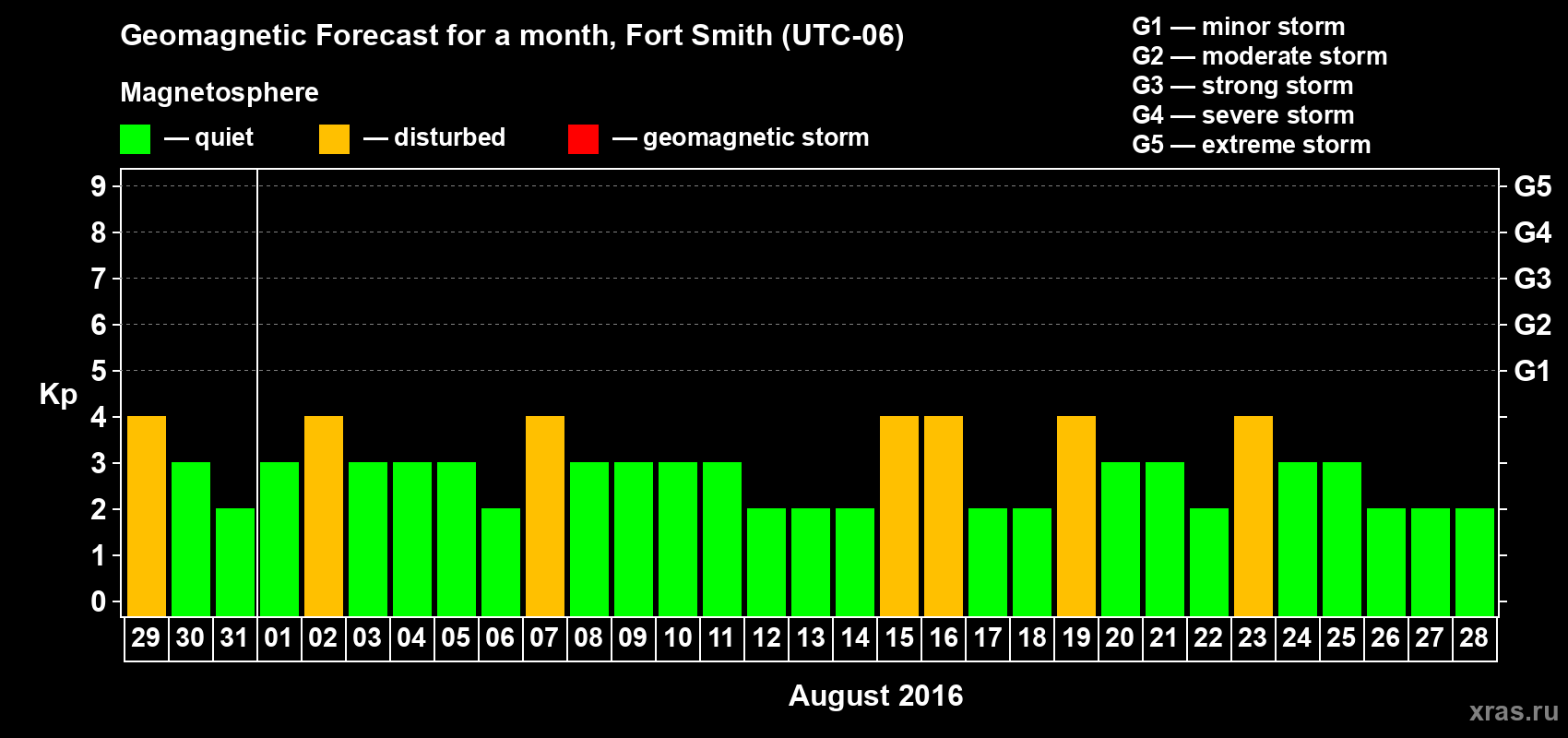The height and width of the screenshot is (738, 1568).
Task: Click the date label 20
Action: (x=1120, y=637)
